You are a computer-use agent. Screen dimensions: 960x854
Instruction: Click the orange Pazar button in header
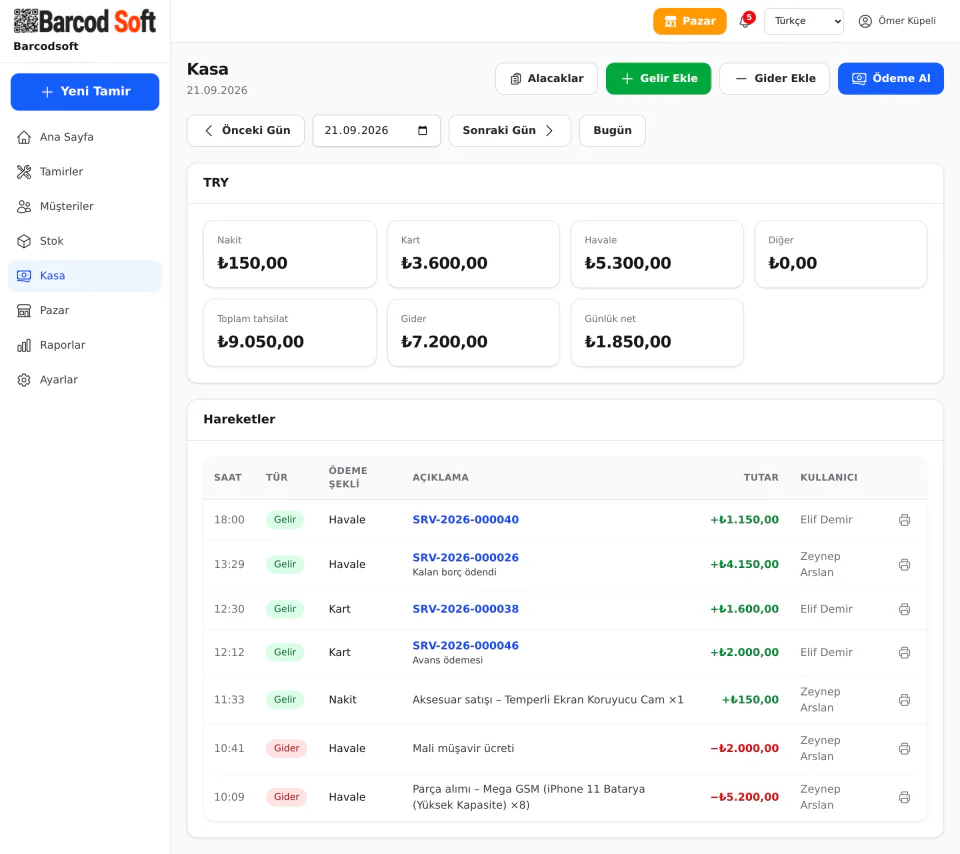click(689, 21)
